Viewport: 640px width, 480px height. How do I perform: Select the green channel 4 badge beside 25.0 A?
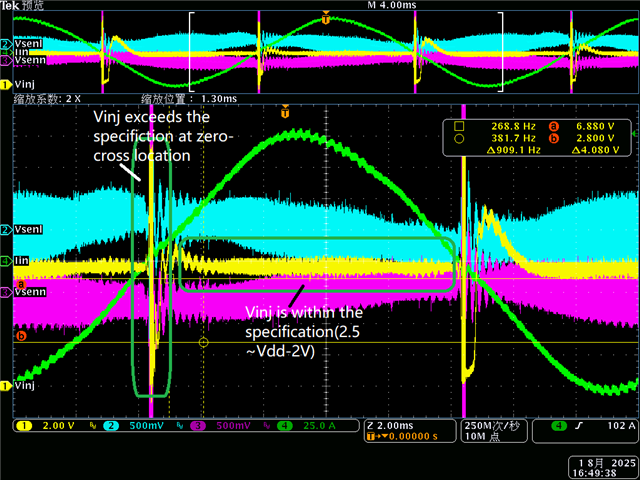285,426
